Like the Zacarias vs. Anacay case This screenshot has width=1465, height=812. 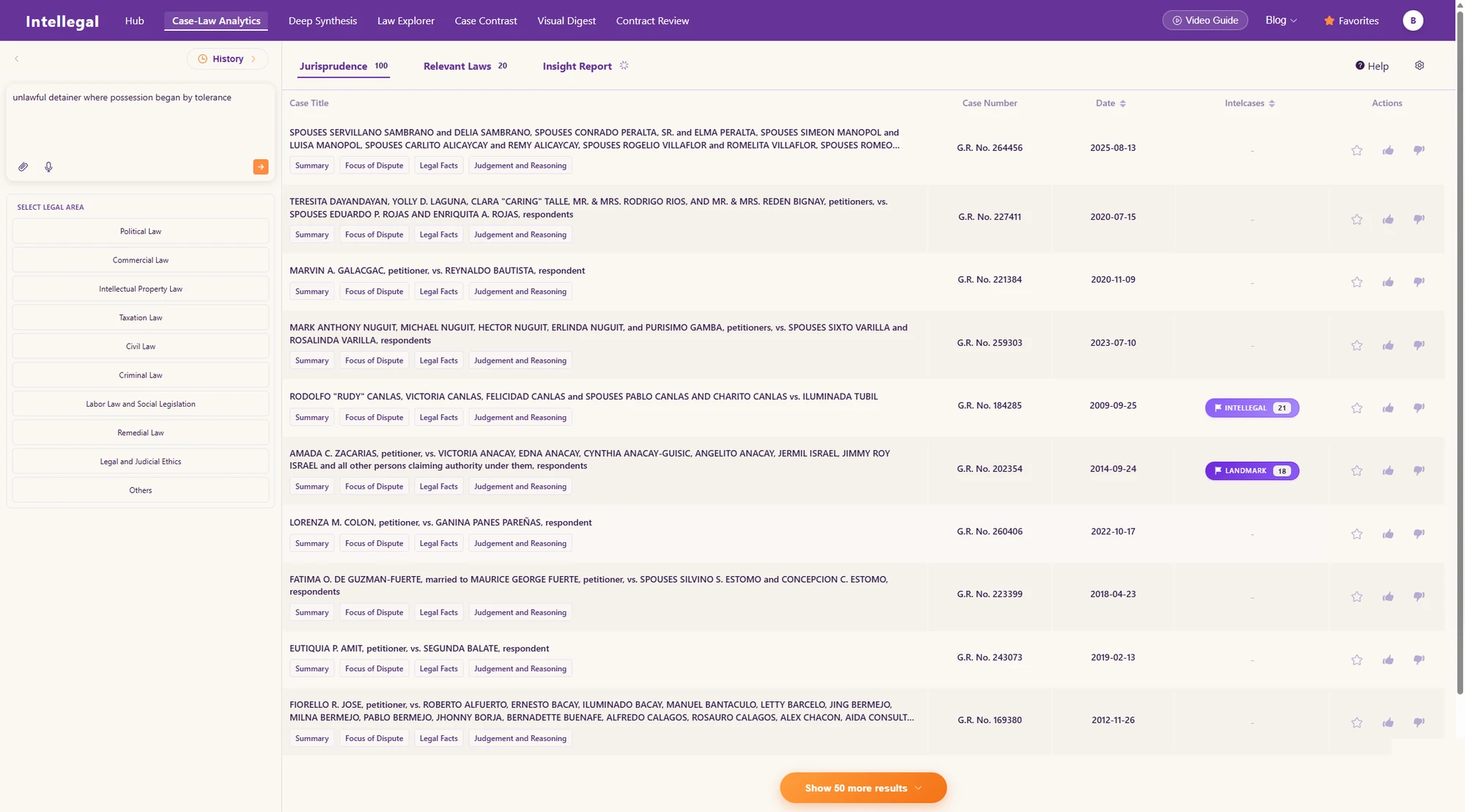tap(1388, 470)
